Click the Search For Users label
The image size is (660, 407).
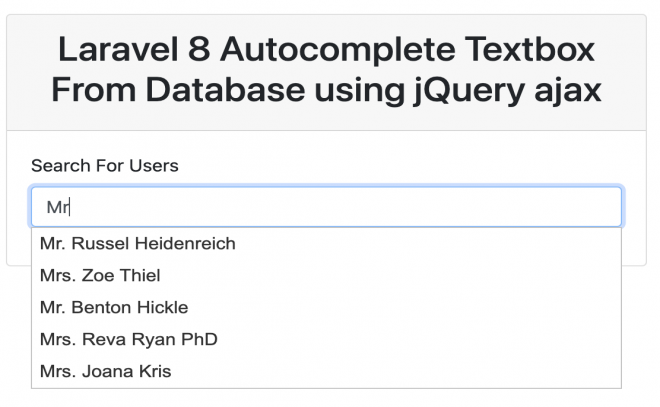105,166
